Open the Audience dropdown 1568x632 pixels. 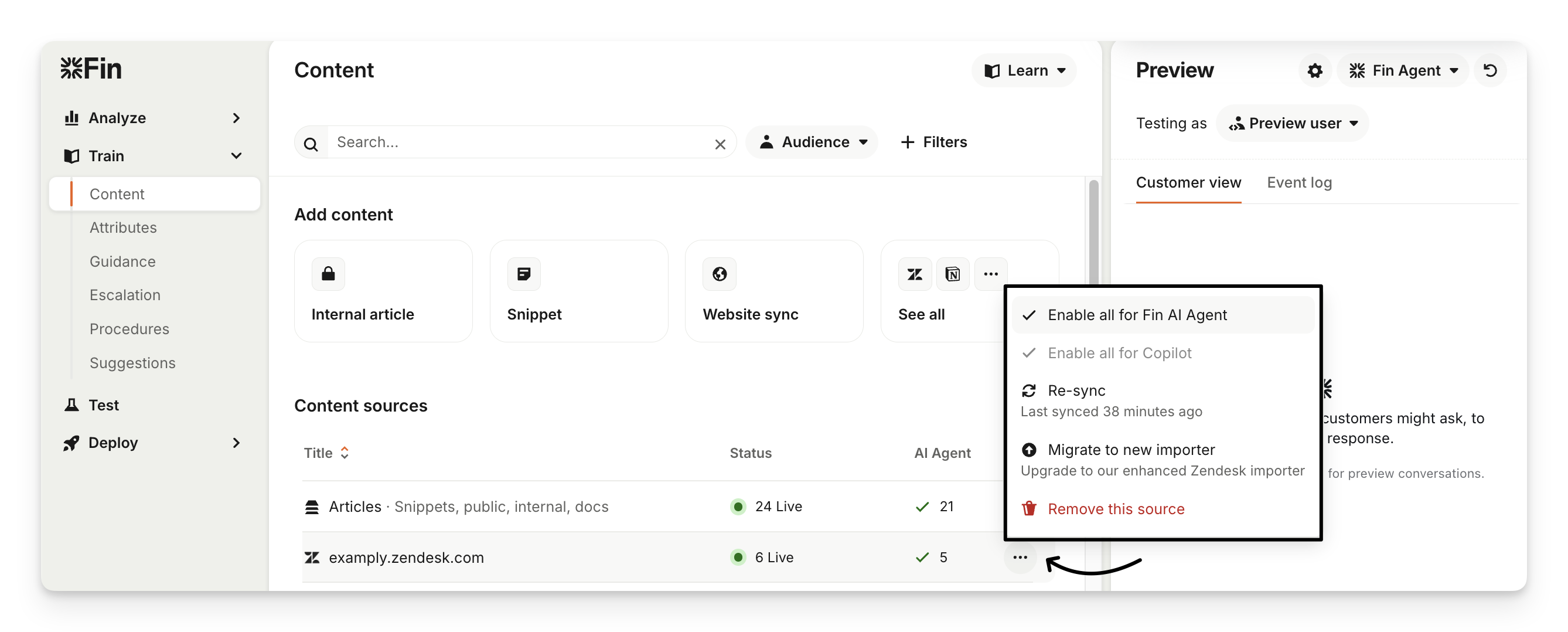pyautogui.click(x=813, y=142)
